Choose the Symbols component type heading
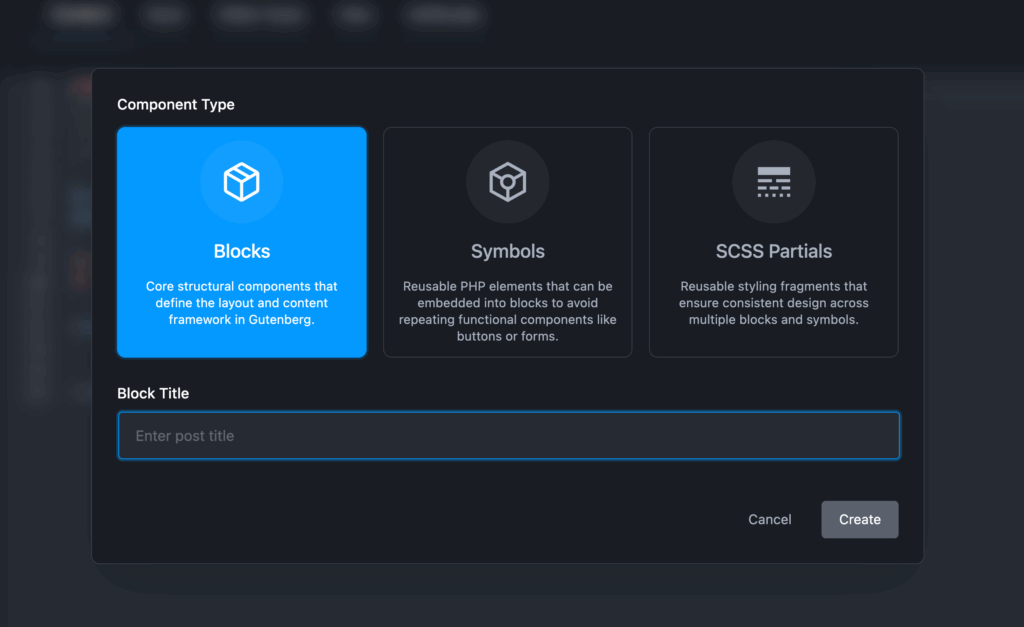This screenshot has width=1024, height=627. [x=507, y=251]
